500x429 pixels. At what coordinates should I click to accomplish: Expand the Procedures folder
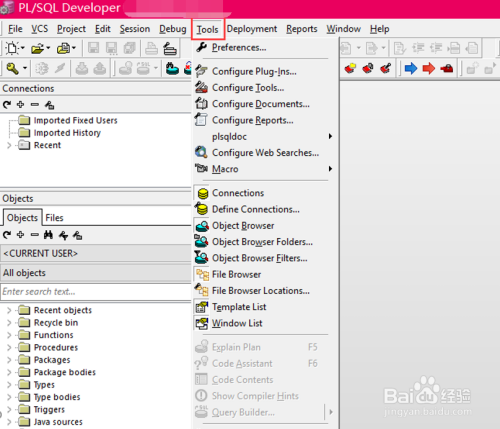[9, 348]
